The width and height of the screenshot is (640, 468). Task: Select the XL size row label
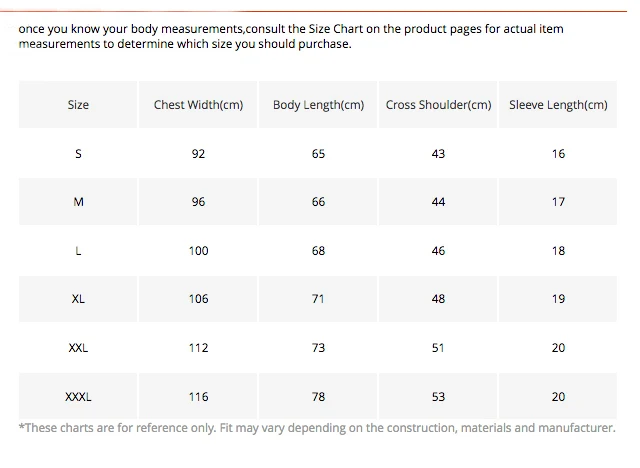(x=78, y=299)
